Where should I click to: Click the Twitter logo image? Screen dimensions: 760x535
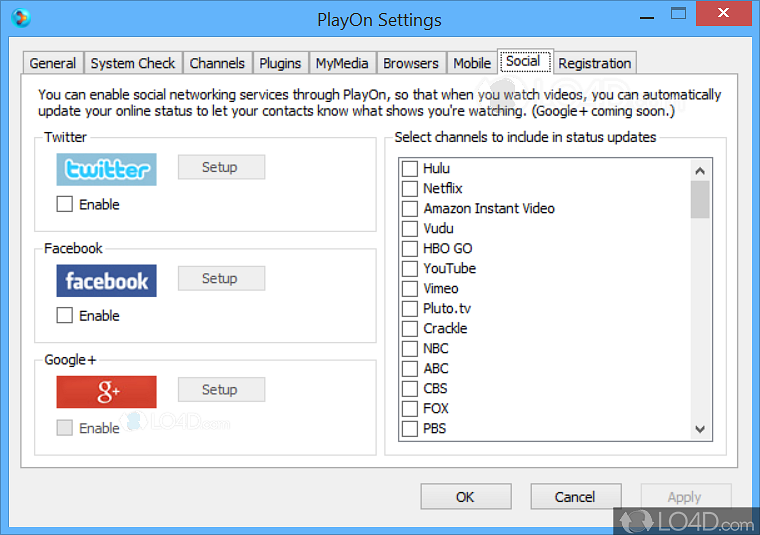point(107,170)
